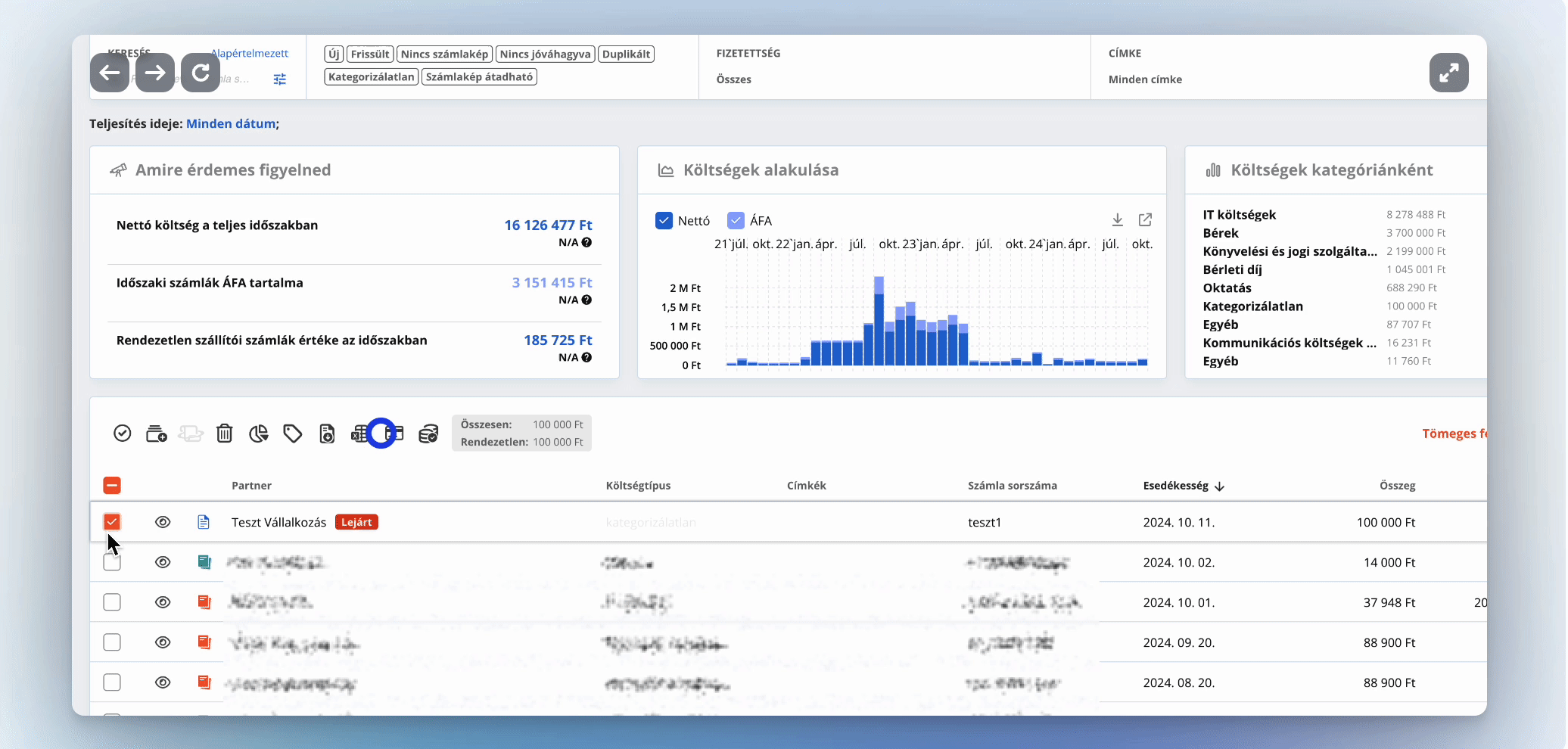
Task: Check the checkbox of the 2024. 08. 20. row
Action: (x=112, y=682)
